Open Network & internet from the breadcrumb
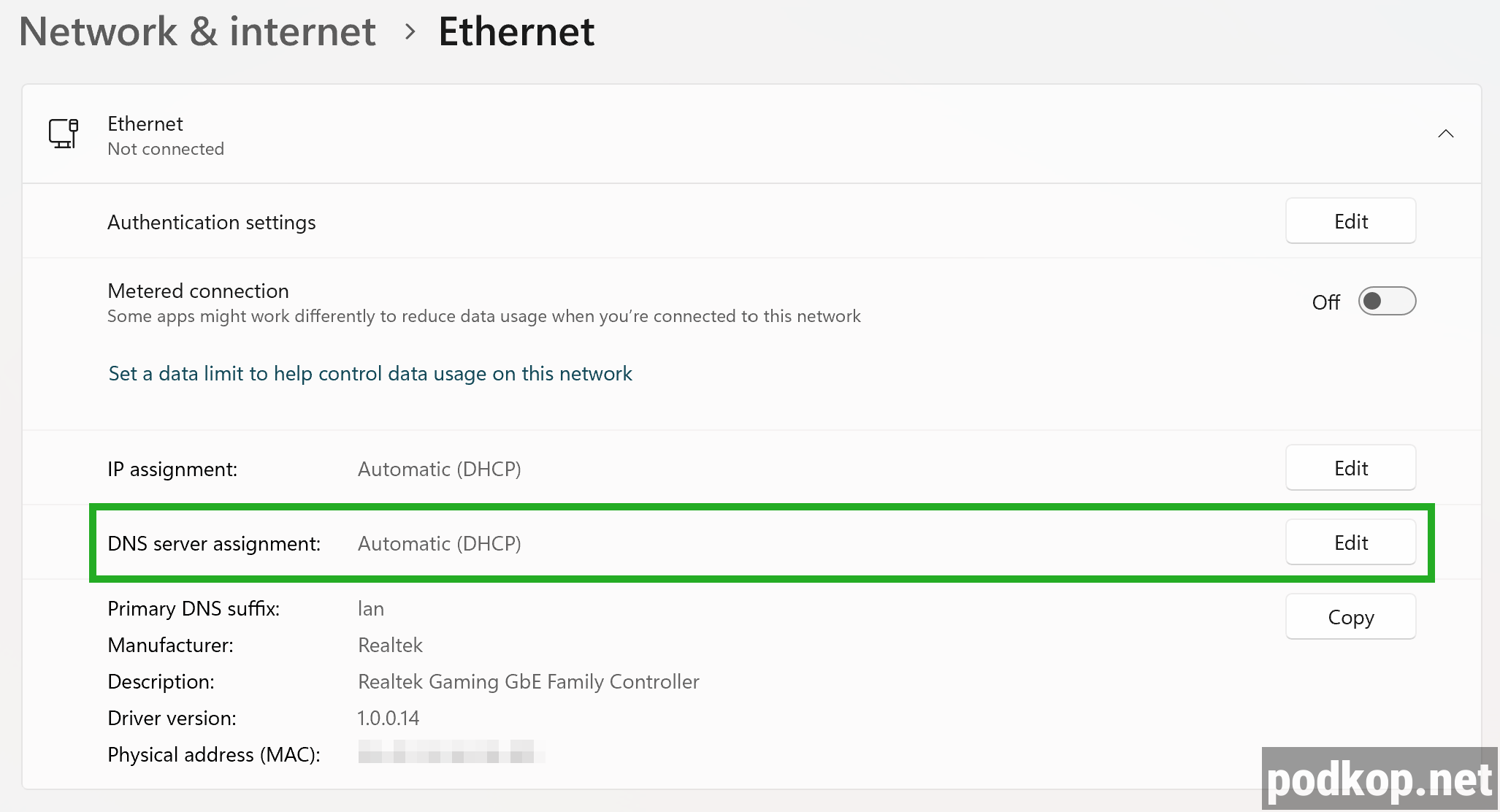Image resolution: width=1500 pixels, height=812 pixels. tap(198, 31)
